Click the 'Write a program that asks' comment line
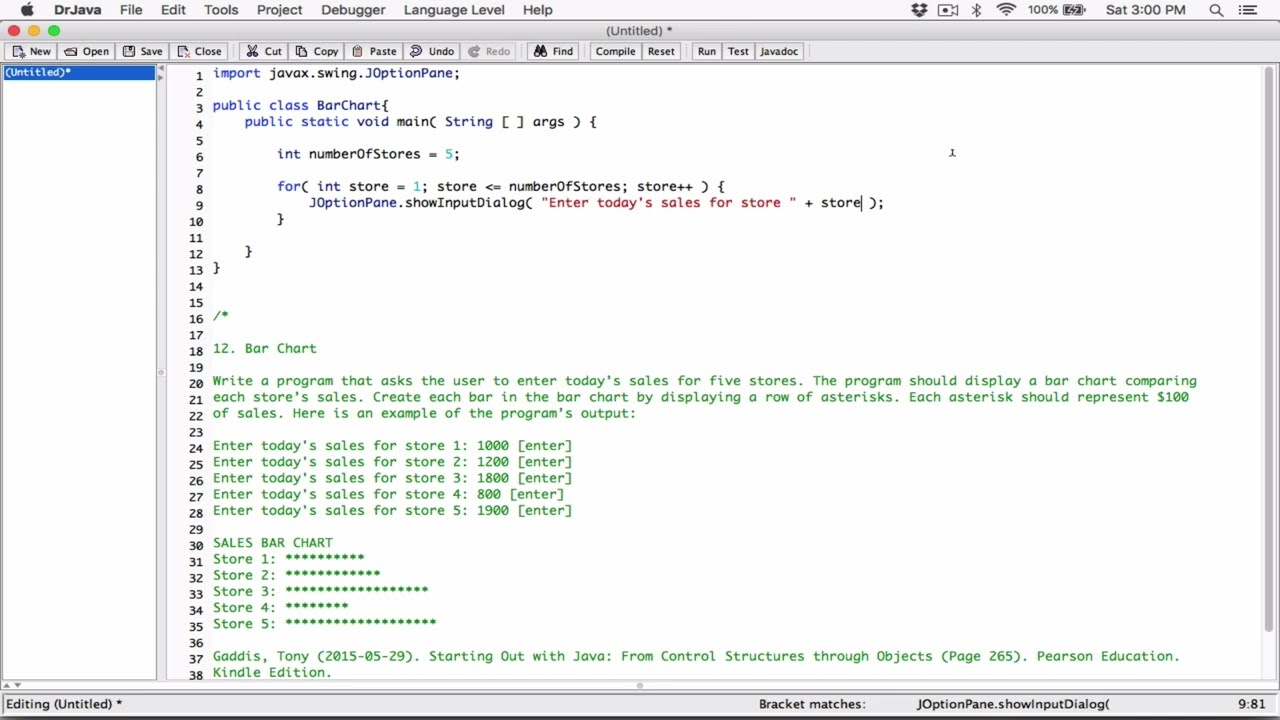This screenshot has width=1280, height=720. click(704, 381)
